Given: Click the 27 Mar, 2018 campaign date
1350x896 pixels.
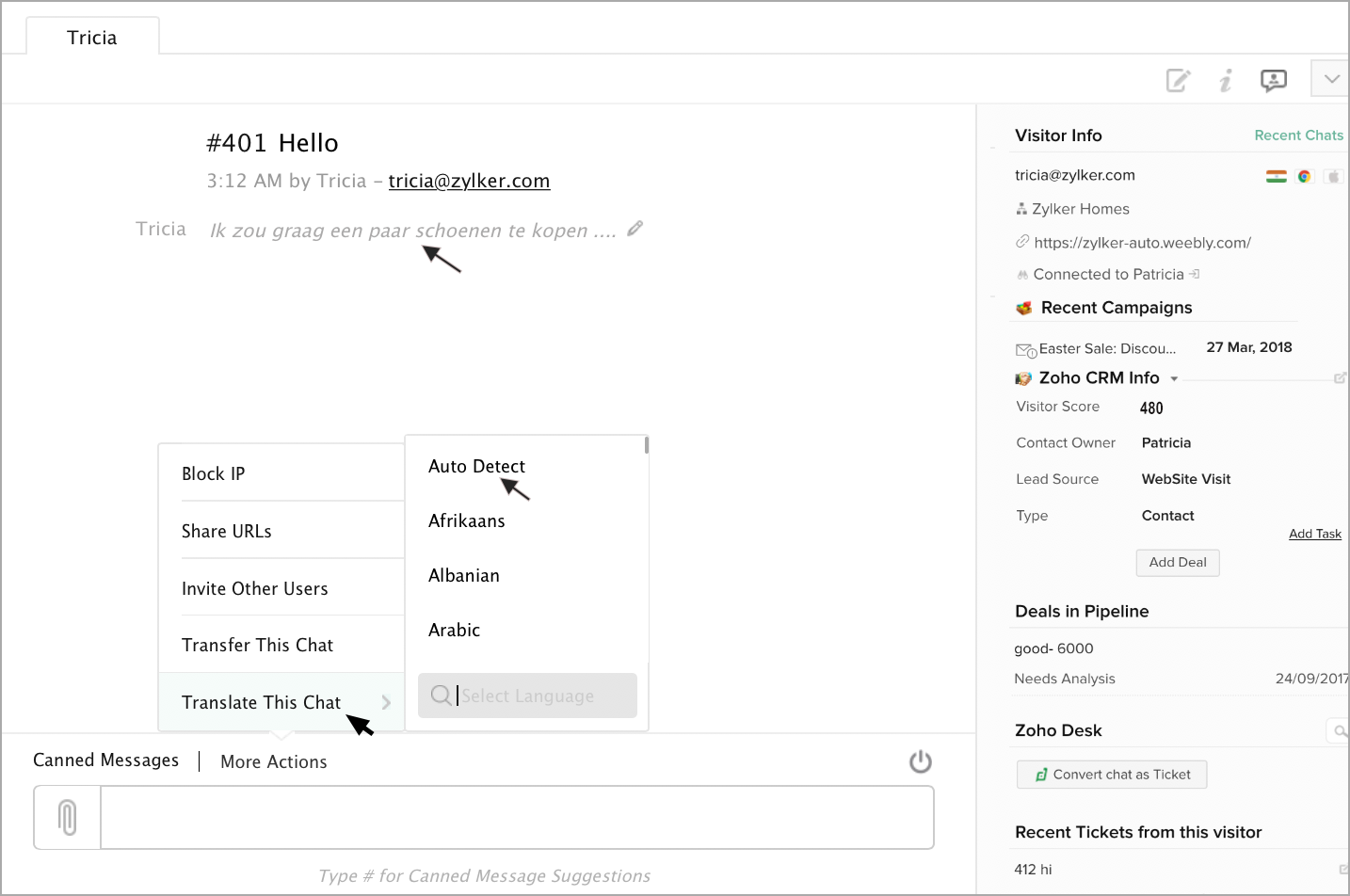Looking at the screenshot, I should coord(1249,347).
